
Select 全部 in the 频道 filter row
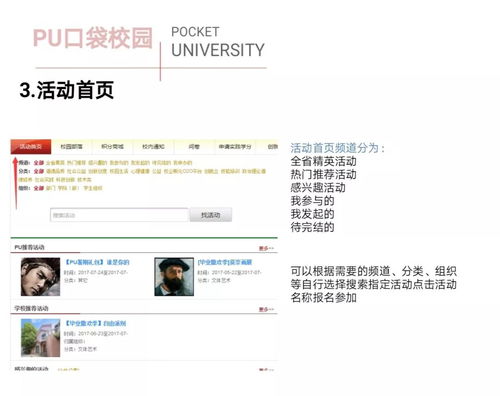click(x=39, y=163)
